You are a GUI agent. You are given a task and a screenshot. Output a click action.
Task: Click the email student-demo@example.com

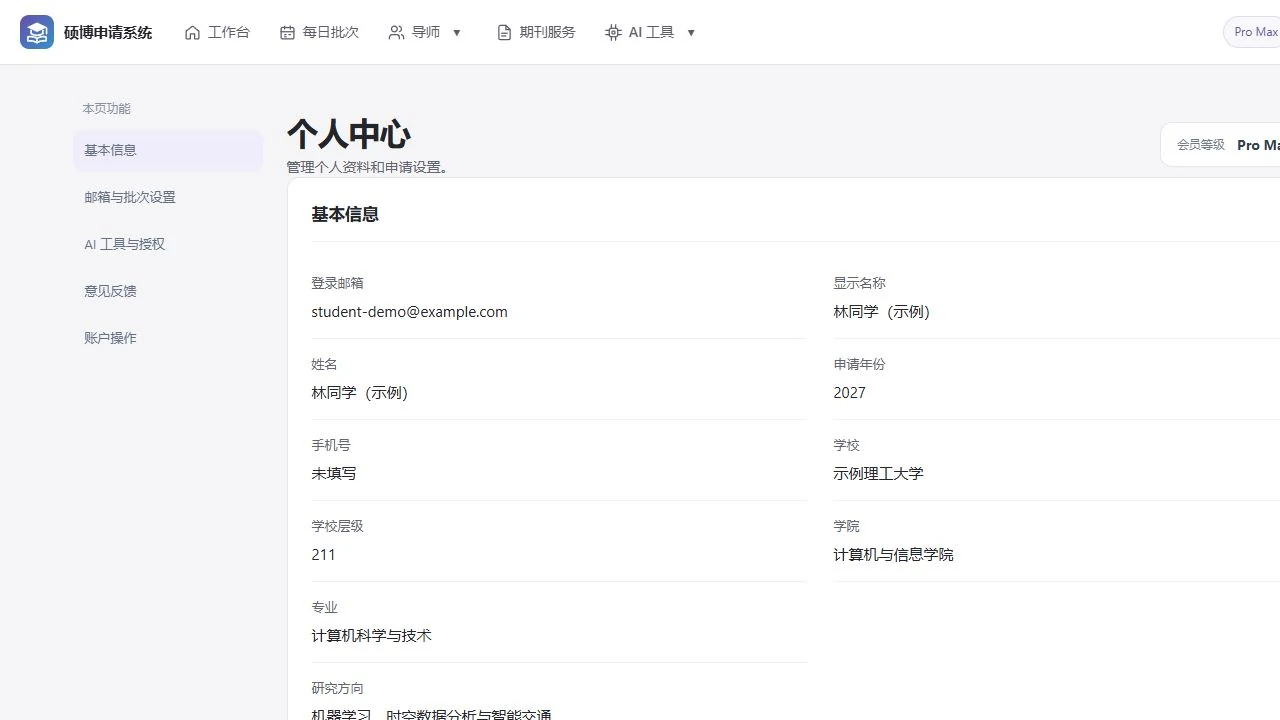pyautogui.click(x=409, y=312)
